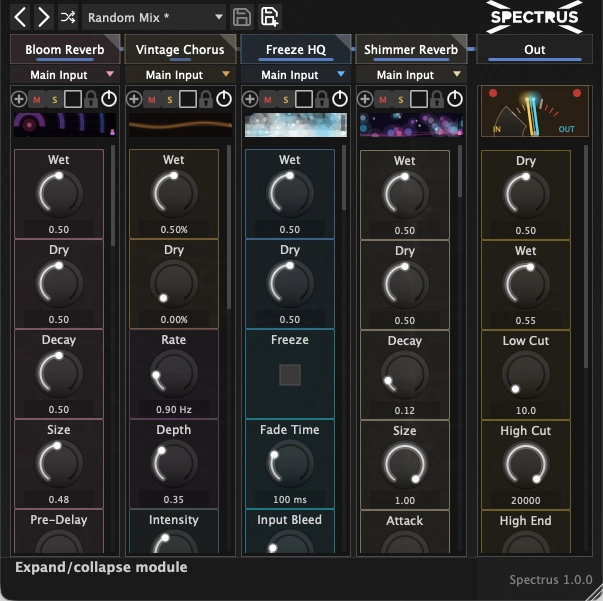Click the Bloom Reverb Wet knob
This screenshot has height=601, width=603.
[x=59, y=193]
